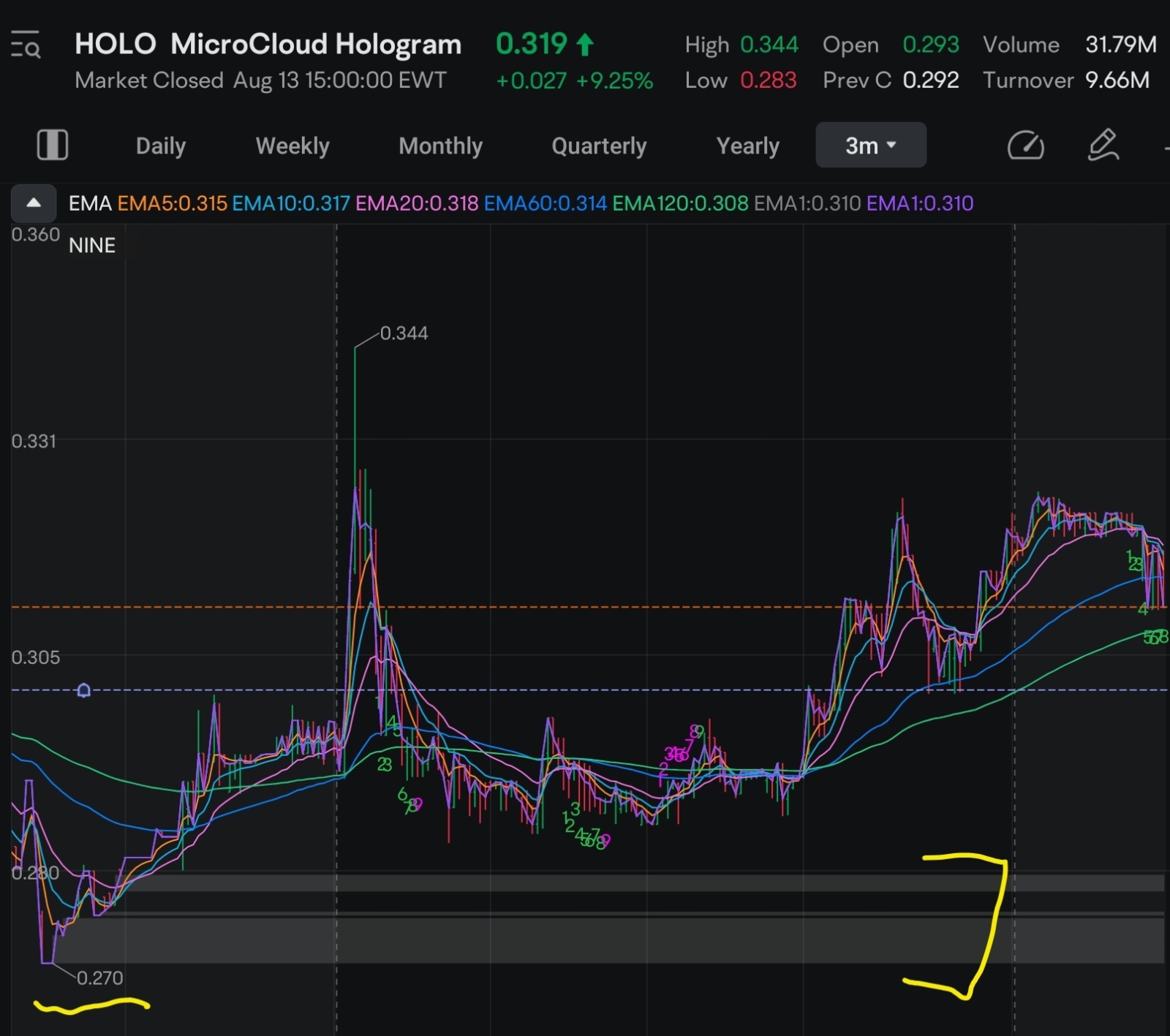The height and width of the screenshot is (1036, 1170).
Task: Switch to Quarterly chart tab
Action: click(x=599, y=146)
